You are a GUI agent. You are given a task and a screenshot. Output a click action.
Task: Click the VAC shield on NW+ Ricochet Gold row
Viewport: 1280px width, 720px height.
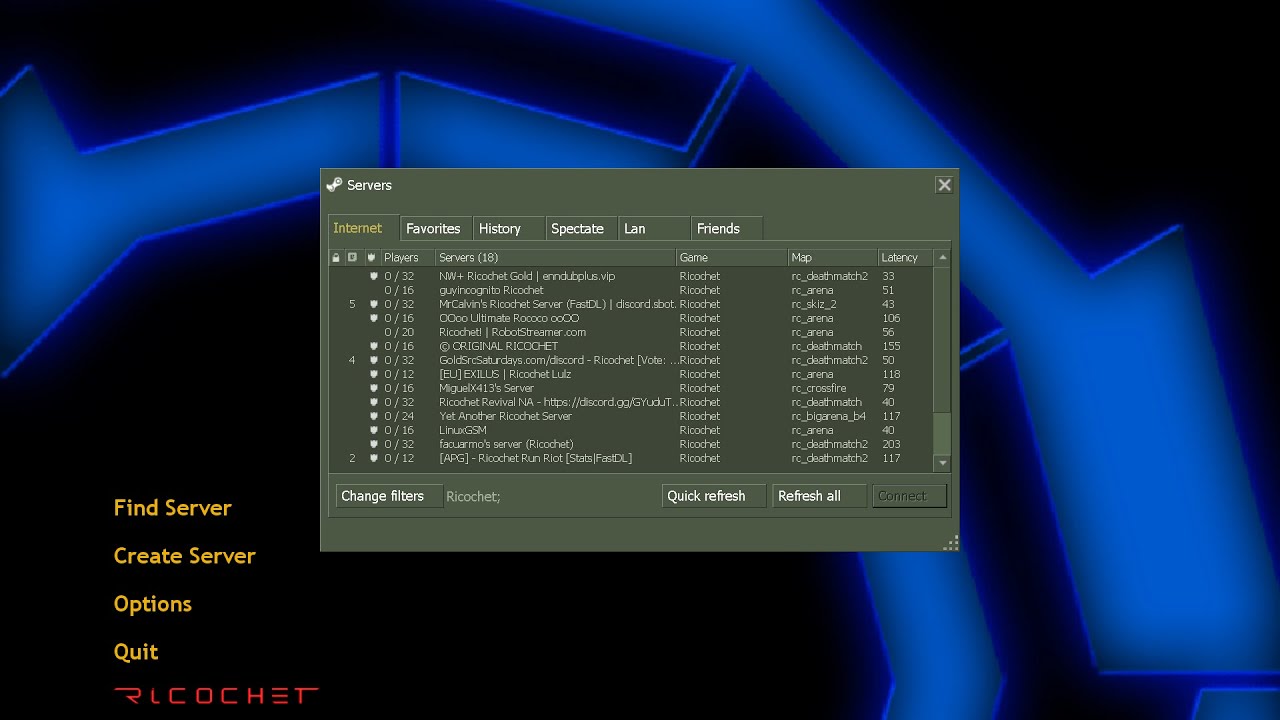click(374, 276)
